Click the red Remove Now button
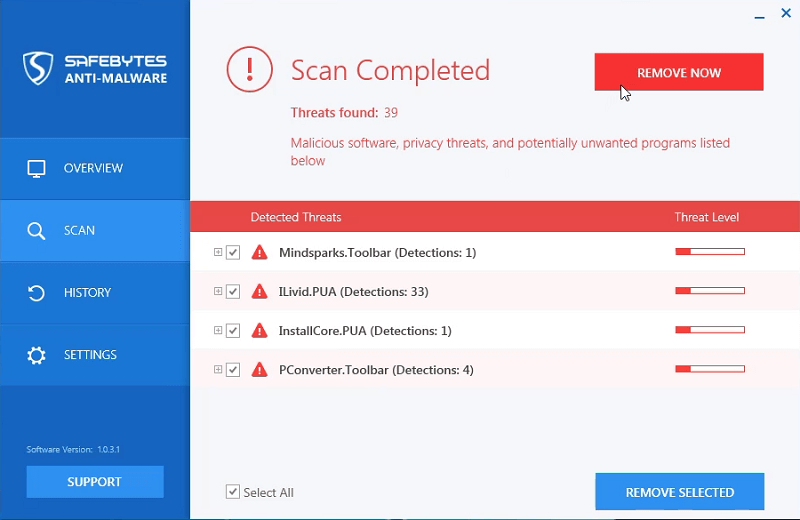This screenshot has height=520, width=800. tap(679, 72)
